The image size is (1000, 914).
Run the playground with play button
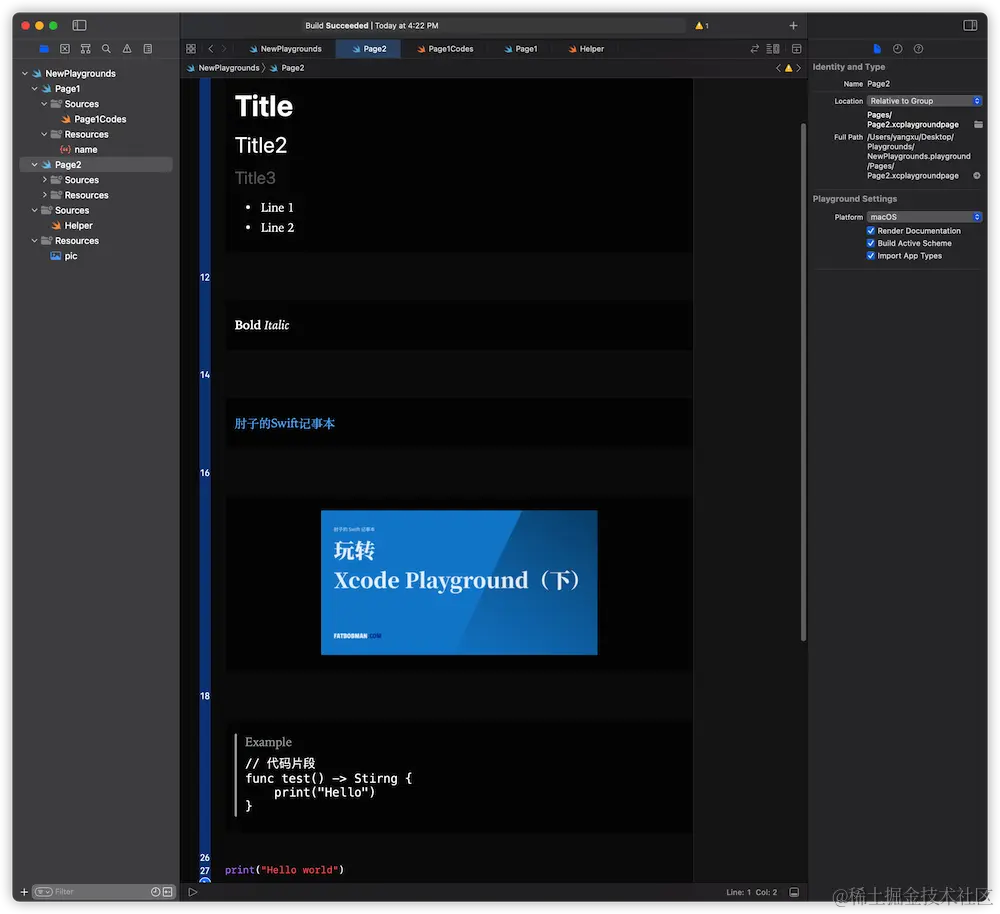point(193,892)
